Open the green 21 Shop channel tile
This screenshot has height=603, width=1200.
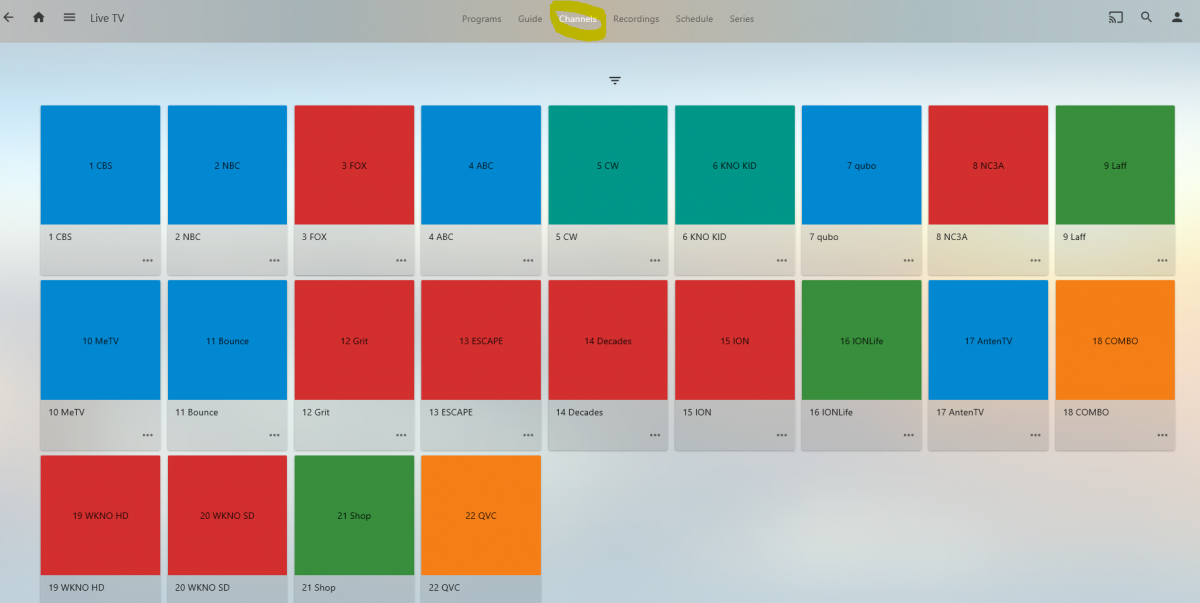354,515
